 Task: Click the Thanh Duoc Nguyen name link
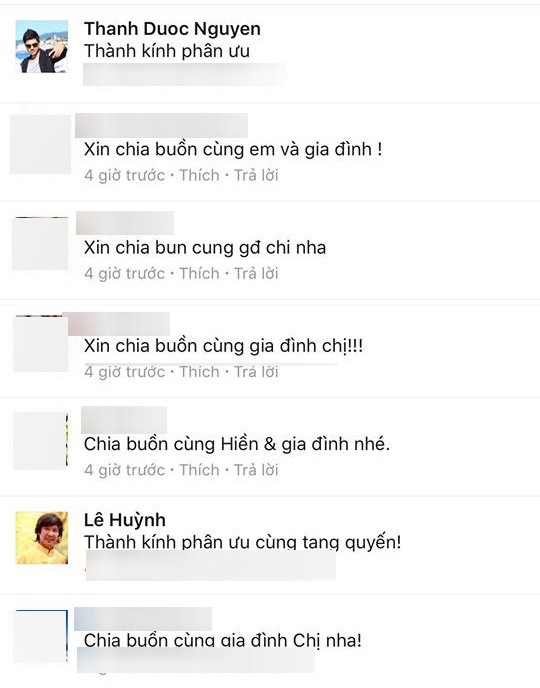point(172,29)
